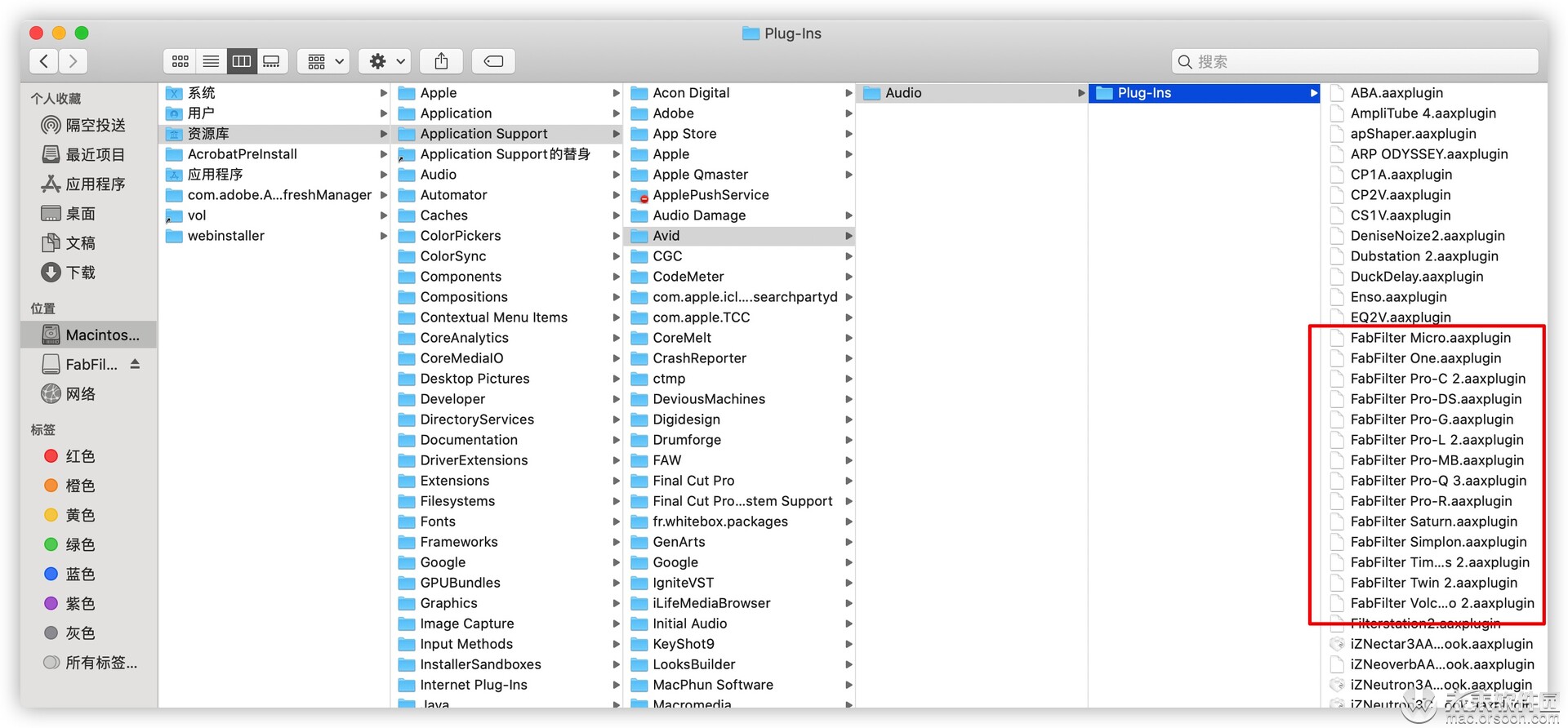Switch to column view

(x=242, y=61)
